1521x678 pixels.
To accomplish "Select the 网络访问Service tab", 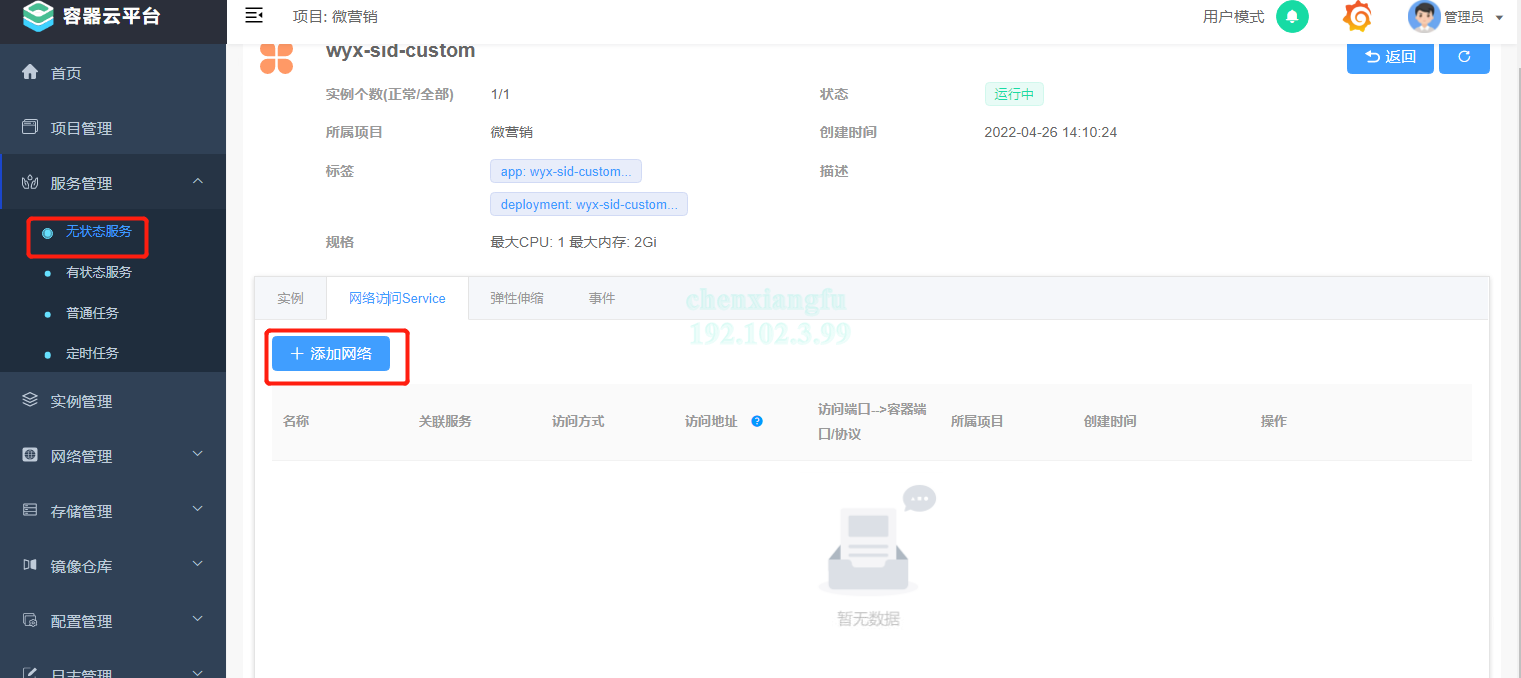I will click(397, 298).
